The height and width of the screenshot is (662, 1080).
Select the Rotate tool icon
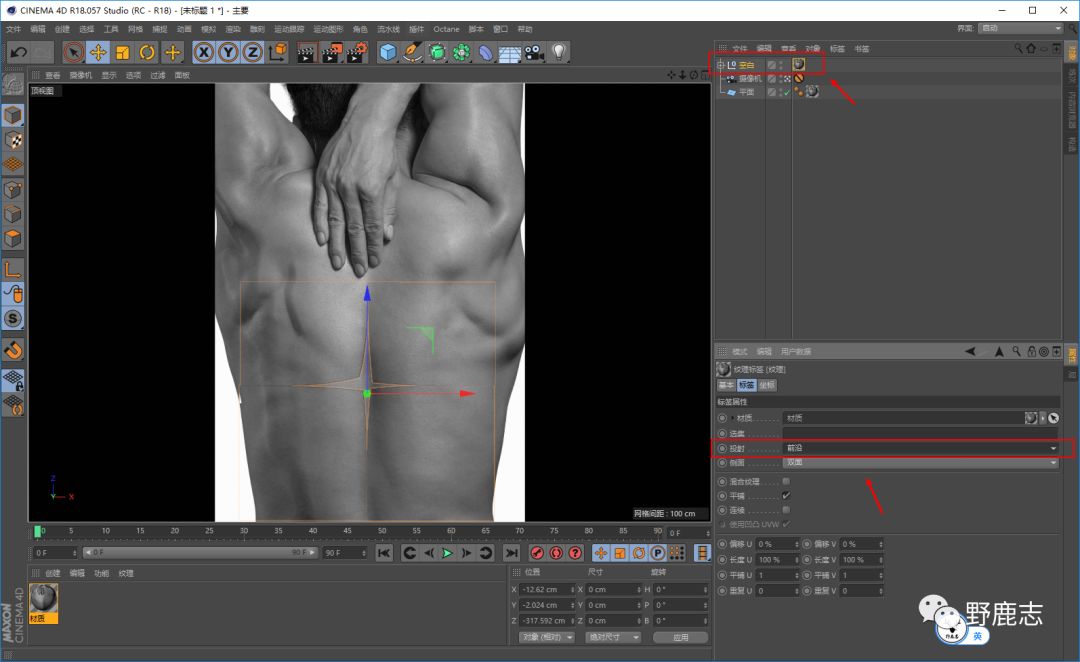147,52
